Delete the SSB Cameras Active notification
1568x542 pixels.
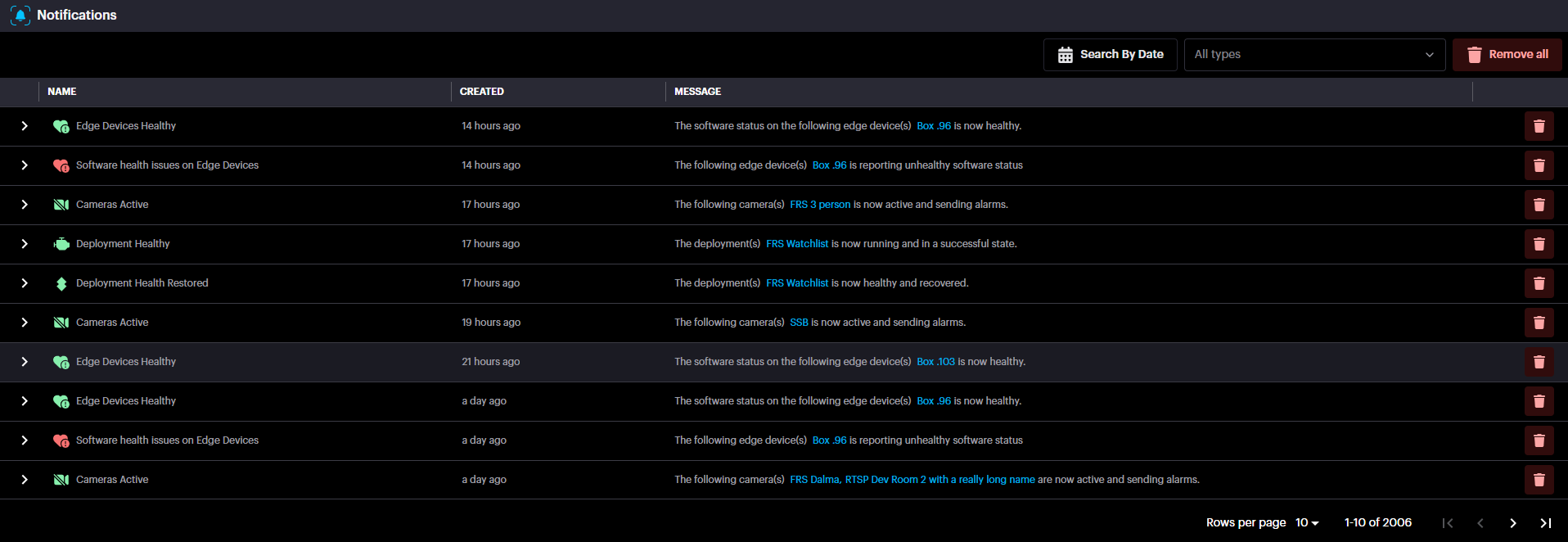tap(1539, 323)
